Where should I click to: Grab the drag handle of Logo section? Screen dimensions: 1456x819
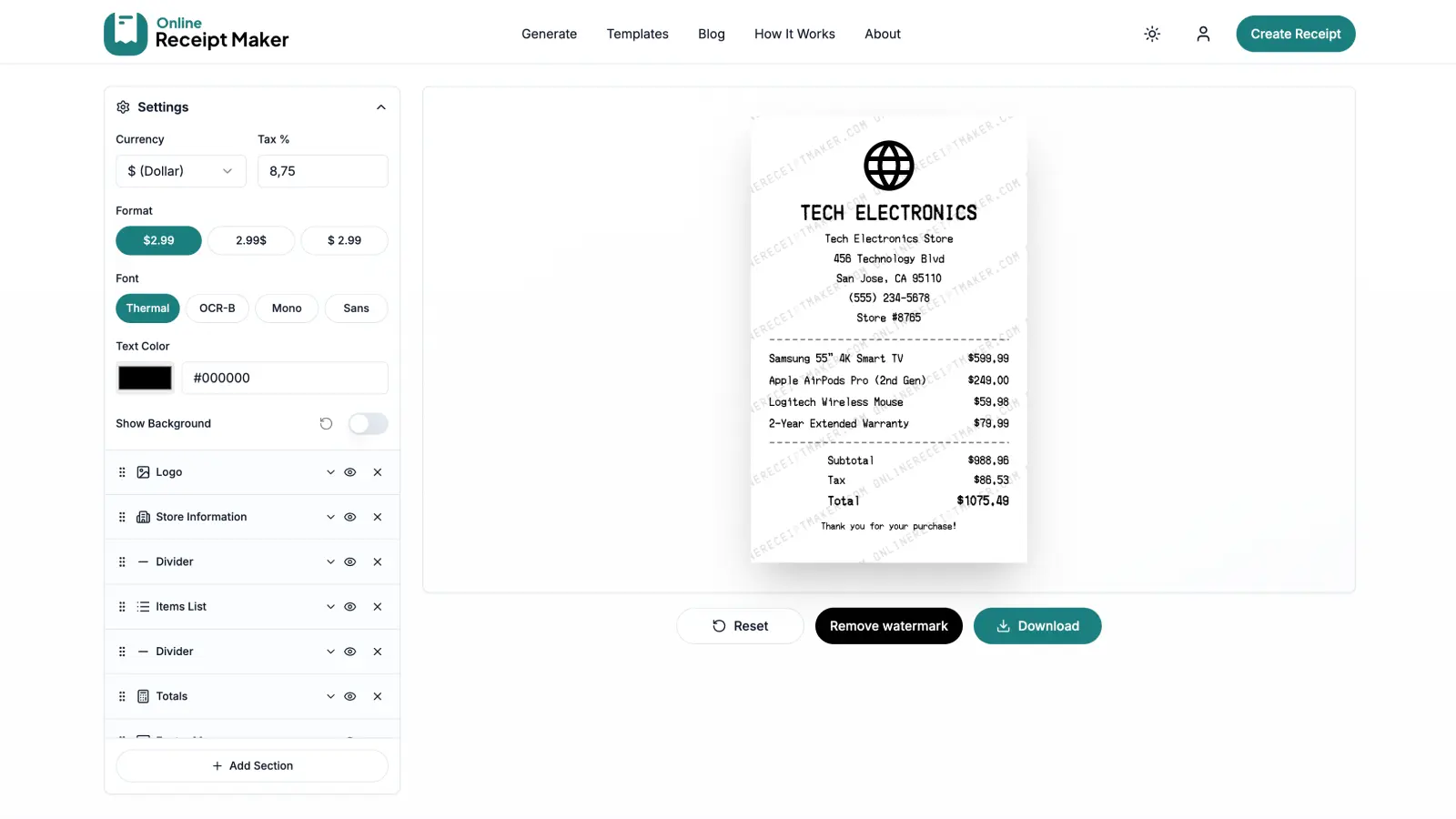tap(122, 472)
